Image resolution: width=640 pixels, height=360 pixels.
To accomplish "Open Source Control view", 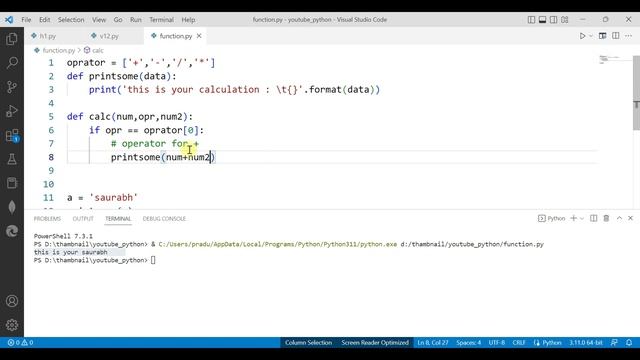I will coord(12,87).
